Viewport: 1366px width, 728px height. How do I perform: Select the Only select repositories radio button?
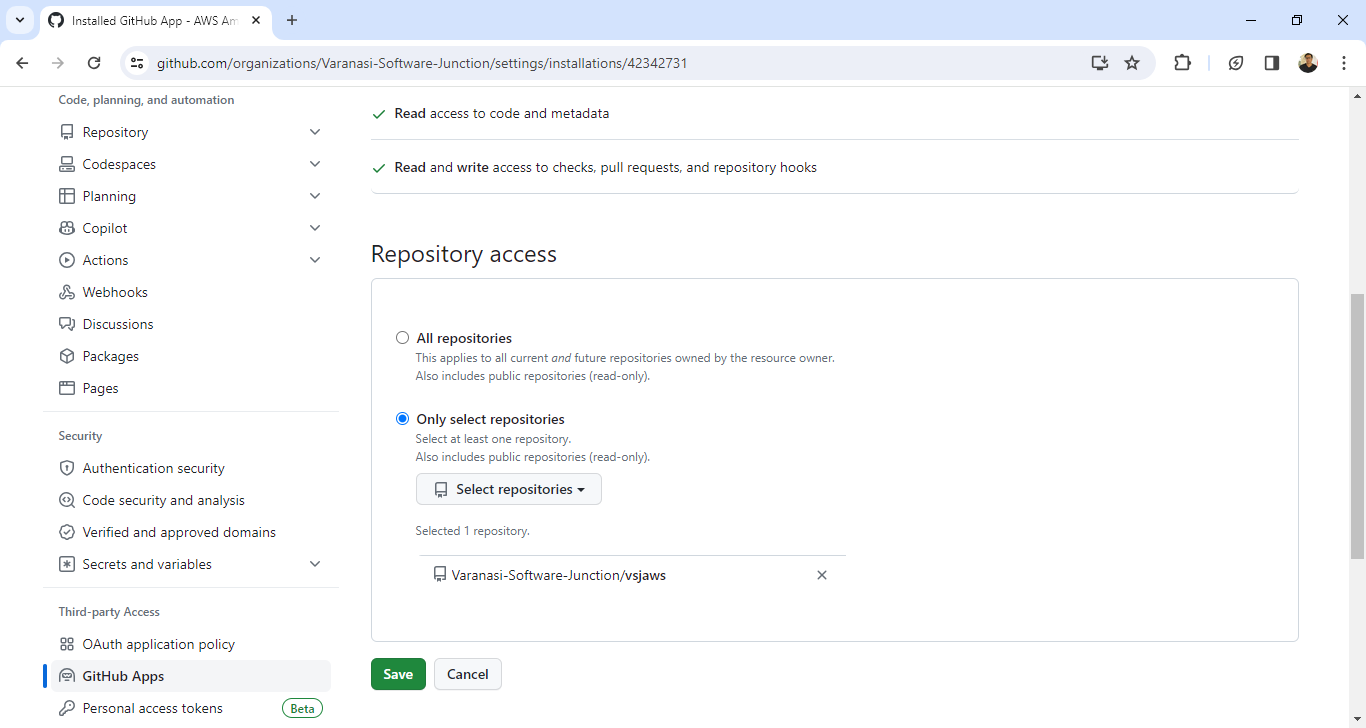pyautogui.click(x=402, y=419)
